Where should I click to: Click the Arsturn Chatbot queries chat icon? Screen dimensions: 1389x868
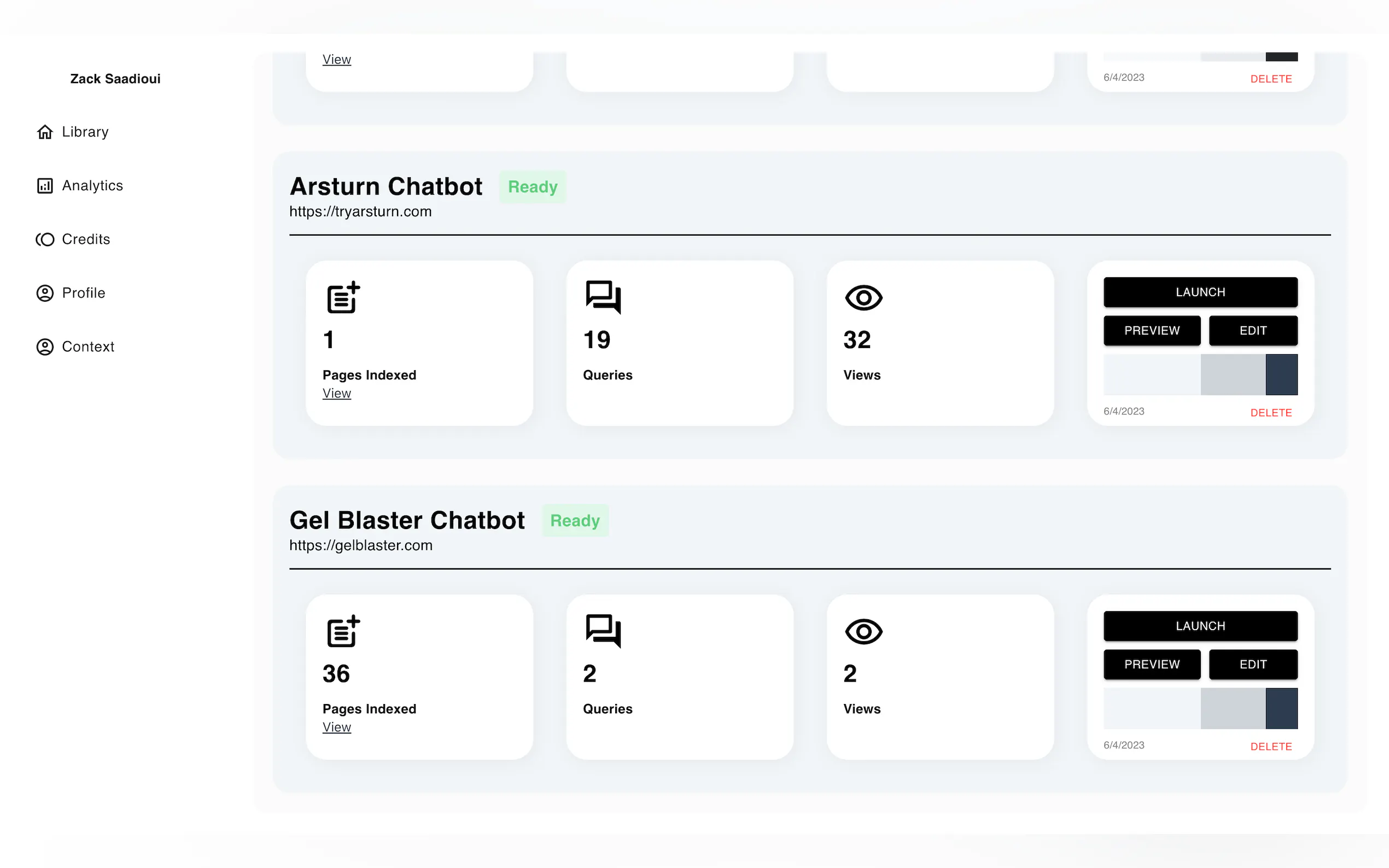(603, 297)
